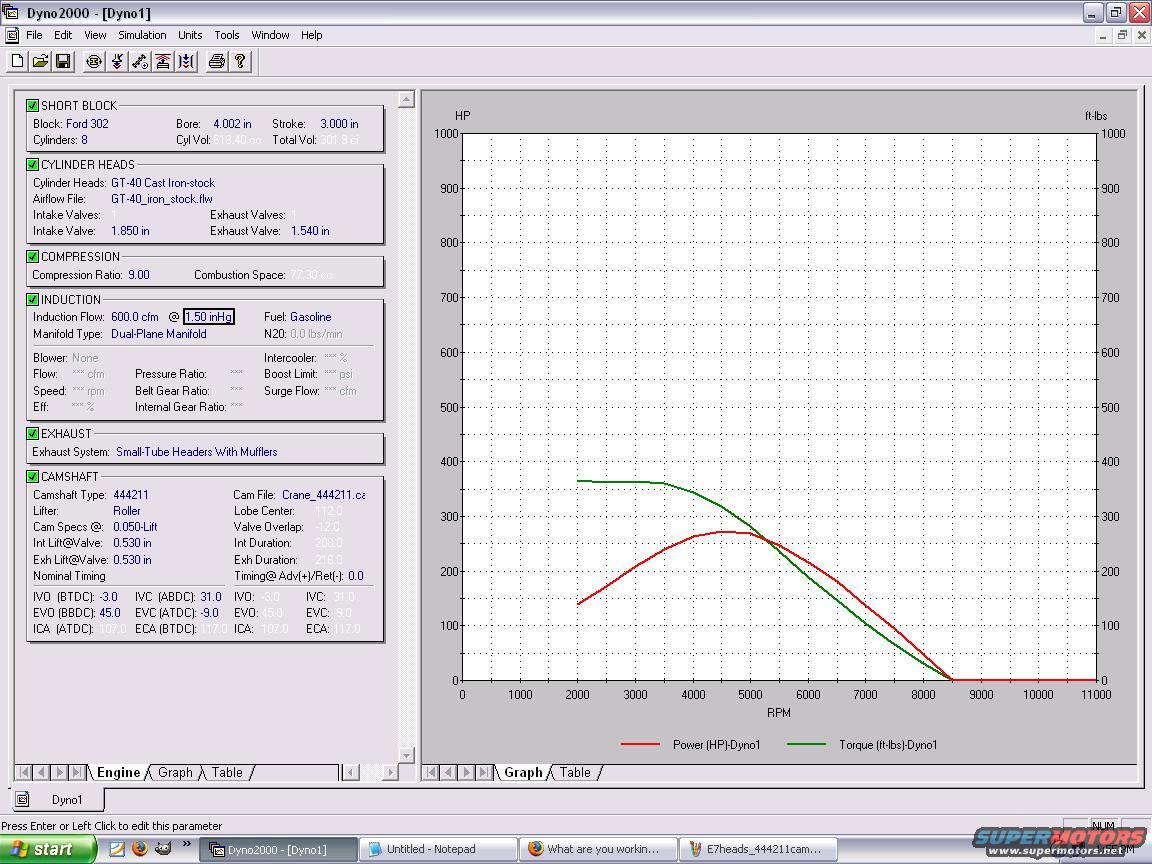Click the Open folder toolbar icon
The height and width of the screenshot is (864, 1152).
coord(40,62)
